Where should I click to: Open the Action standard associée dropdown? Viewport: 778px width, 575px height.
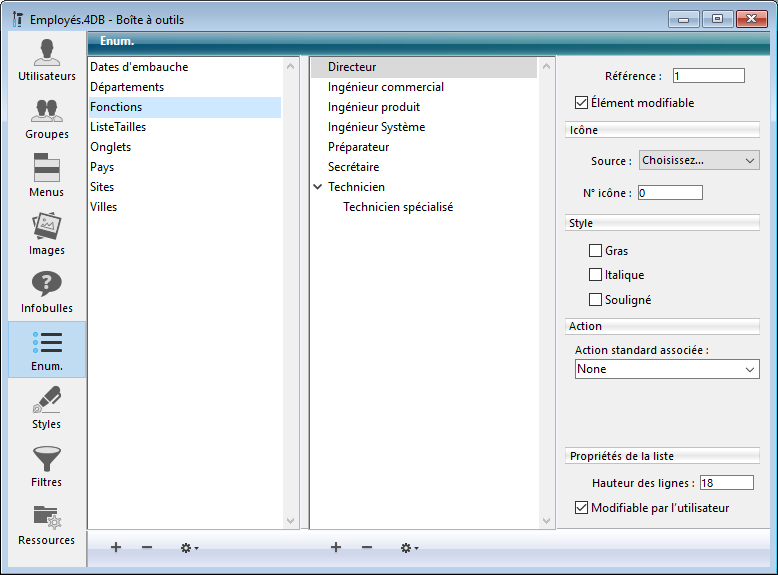click(x=667, y=369)
